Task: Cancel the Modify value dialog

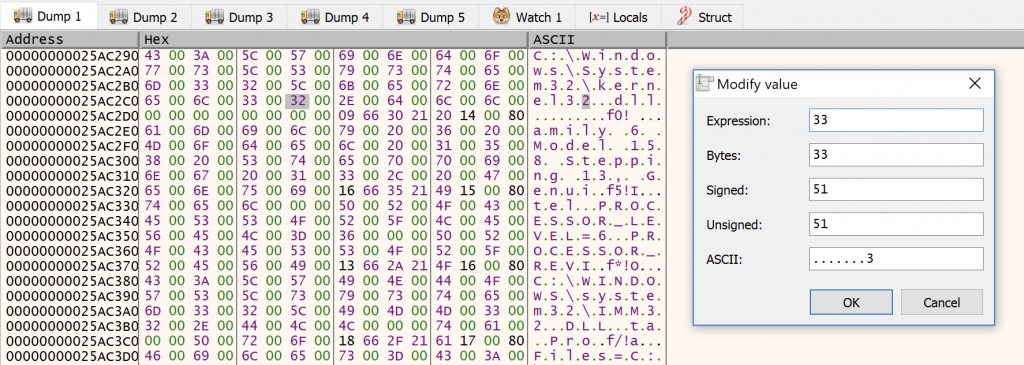Action: click(942, 302)
